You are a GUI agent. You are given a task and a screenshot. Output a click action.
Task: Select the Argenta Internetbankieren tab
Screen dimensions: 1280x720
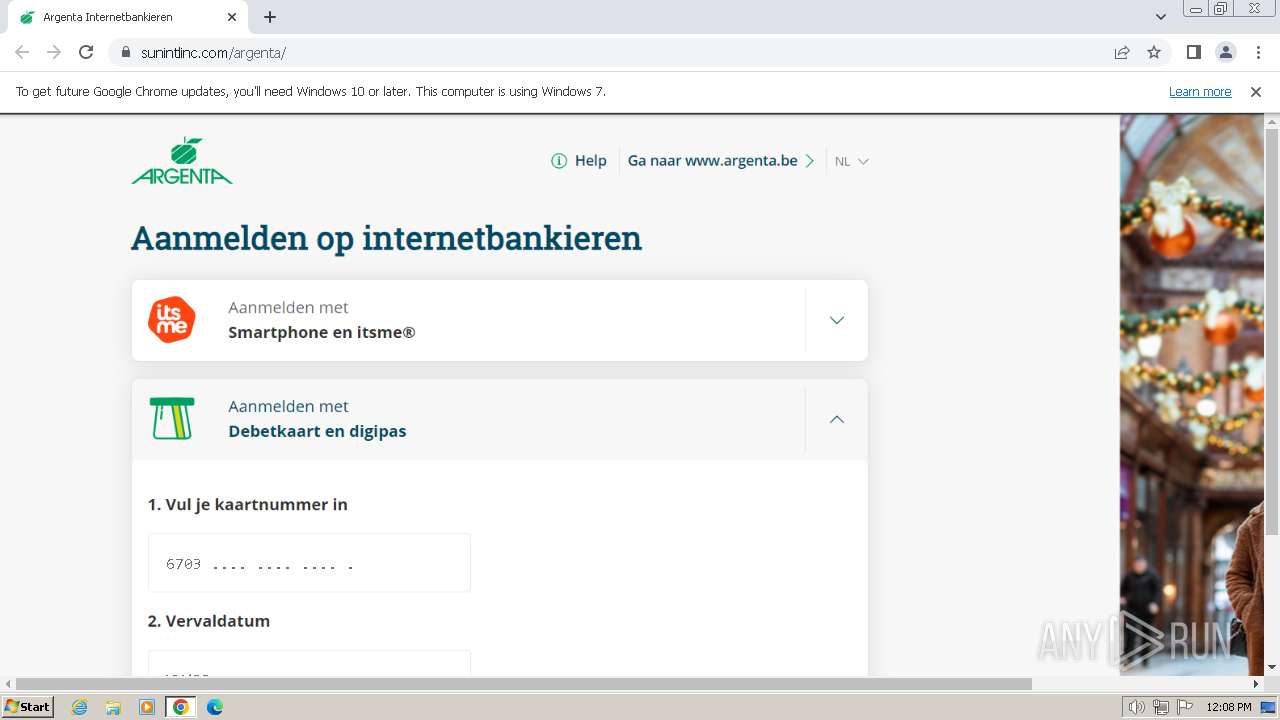[128, 17]
